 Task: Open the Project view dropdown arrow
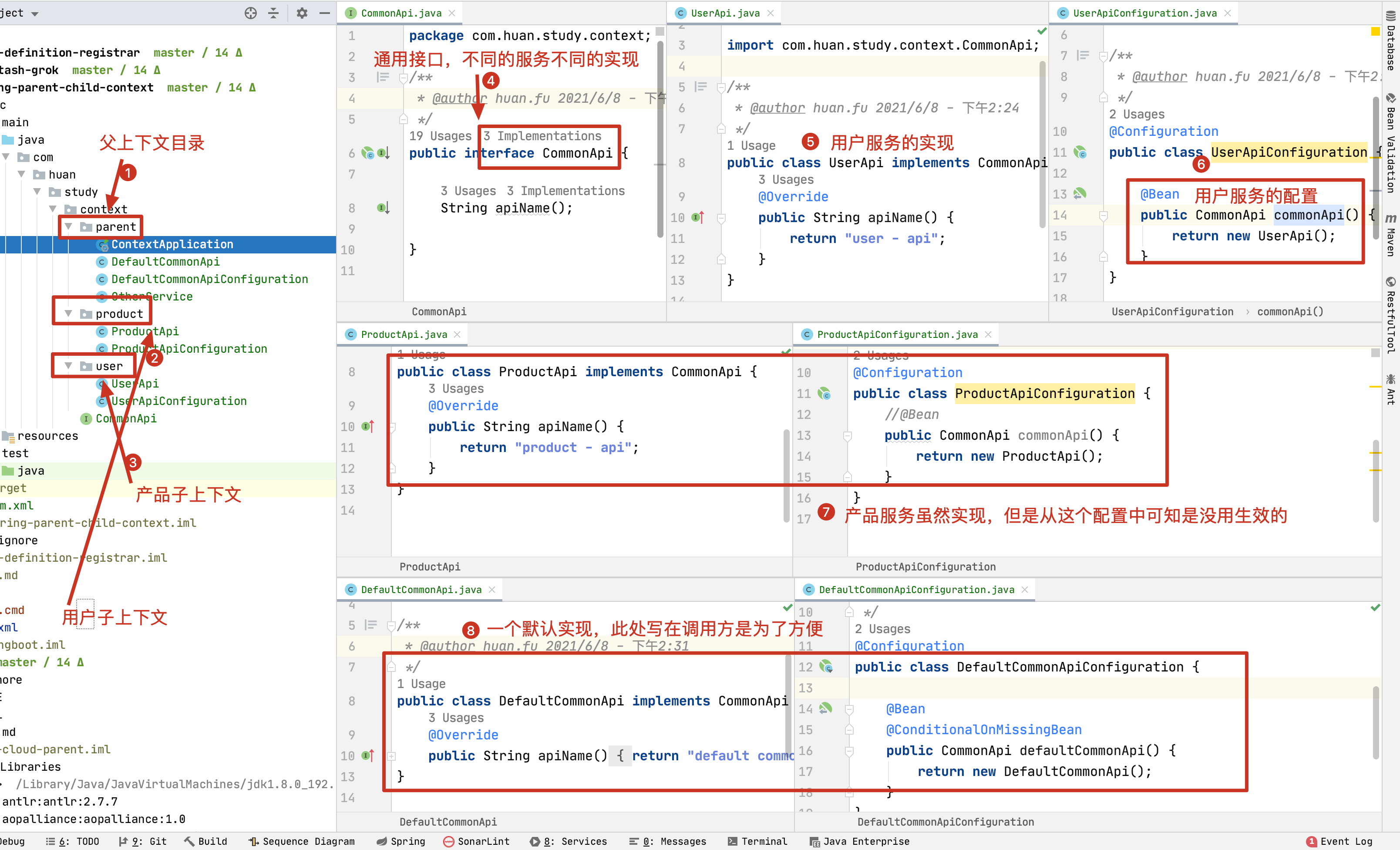point(35,13)
